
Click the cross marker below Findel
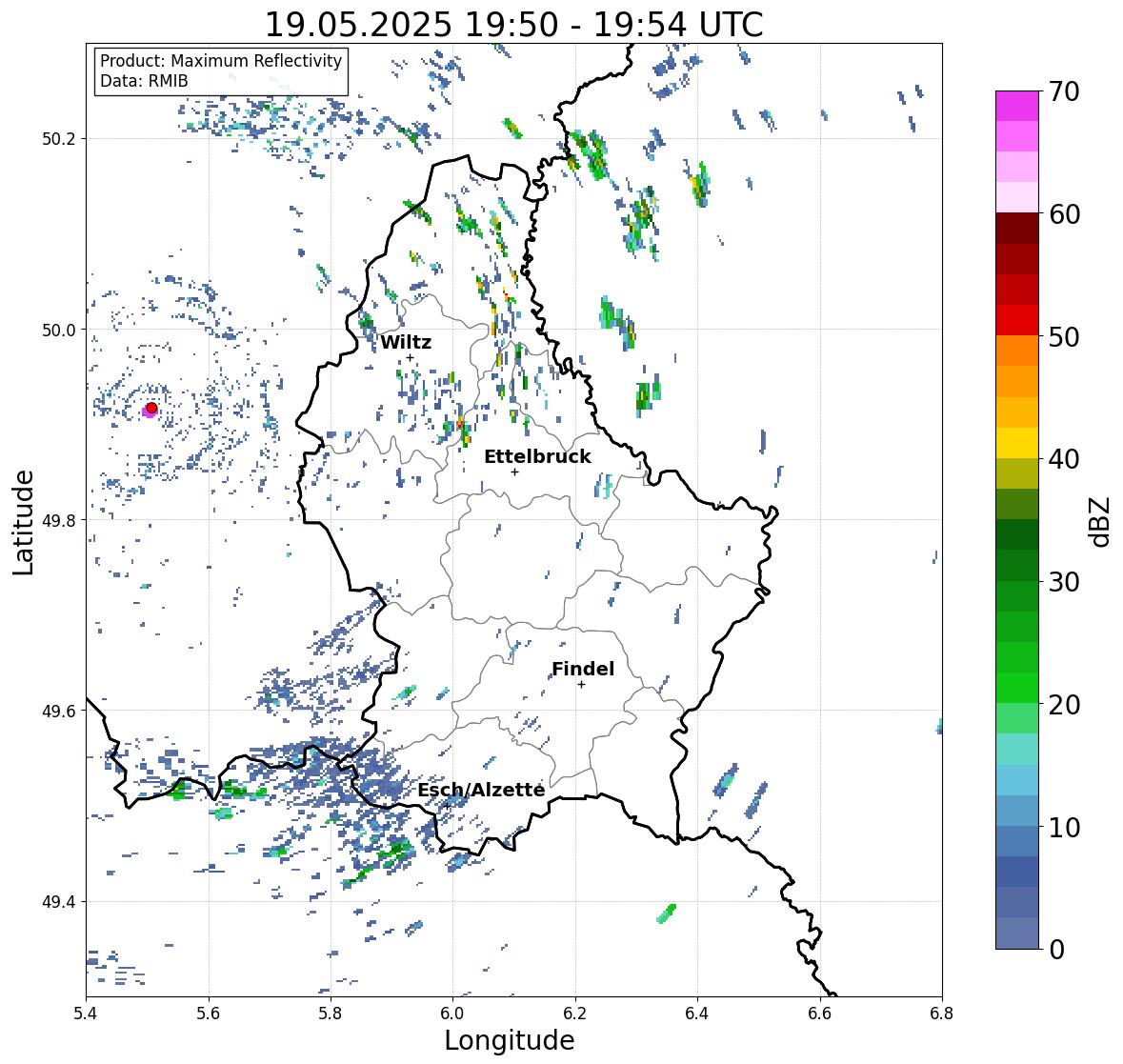click(x=581, y=685)
